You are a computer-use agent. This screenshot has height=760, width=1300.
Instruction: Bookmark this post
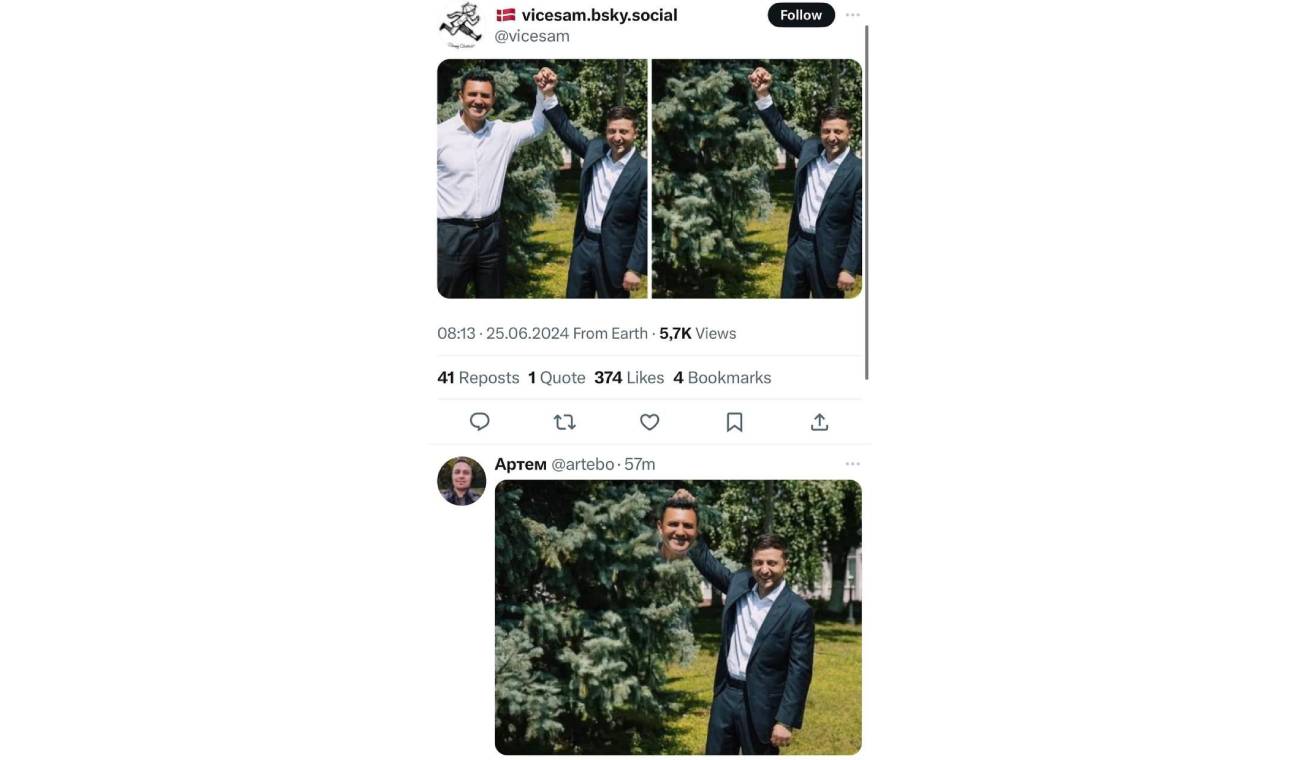(734, 422)
